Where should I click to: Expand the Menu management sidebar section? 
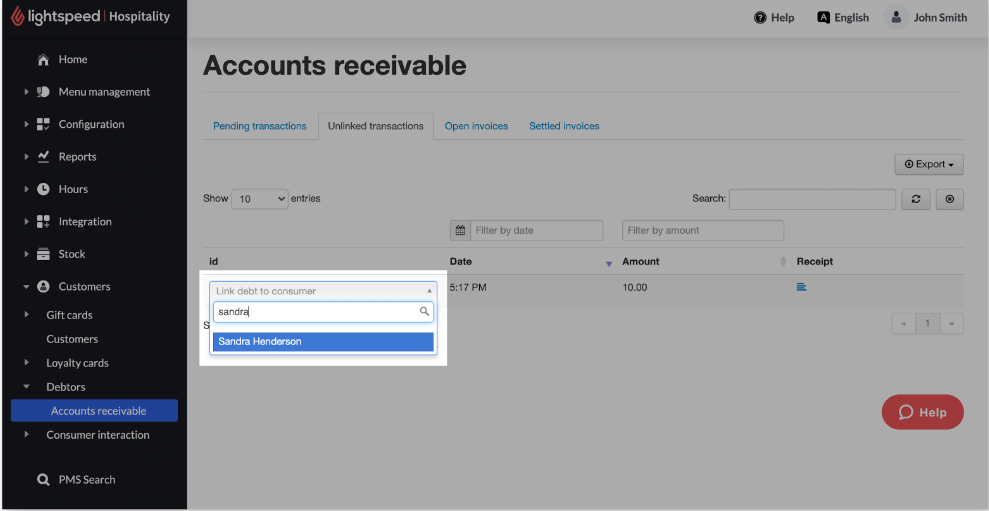pyautogui.click(x=28, y=92)
